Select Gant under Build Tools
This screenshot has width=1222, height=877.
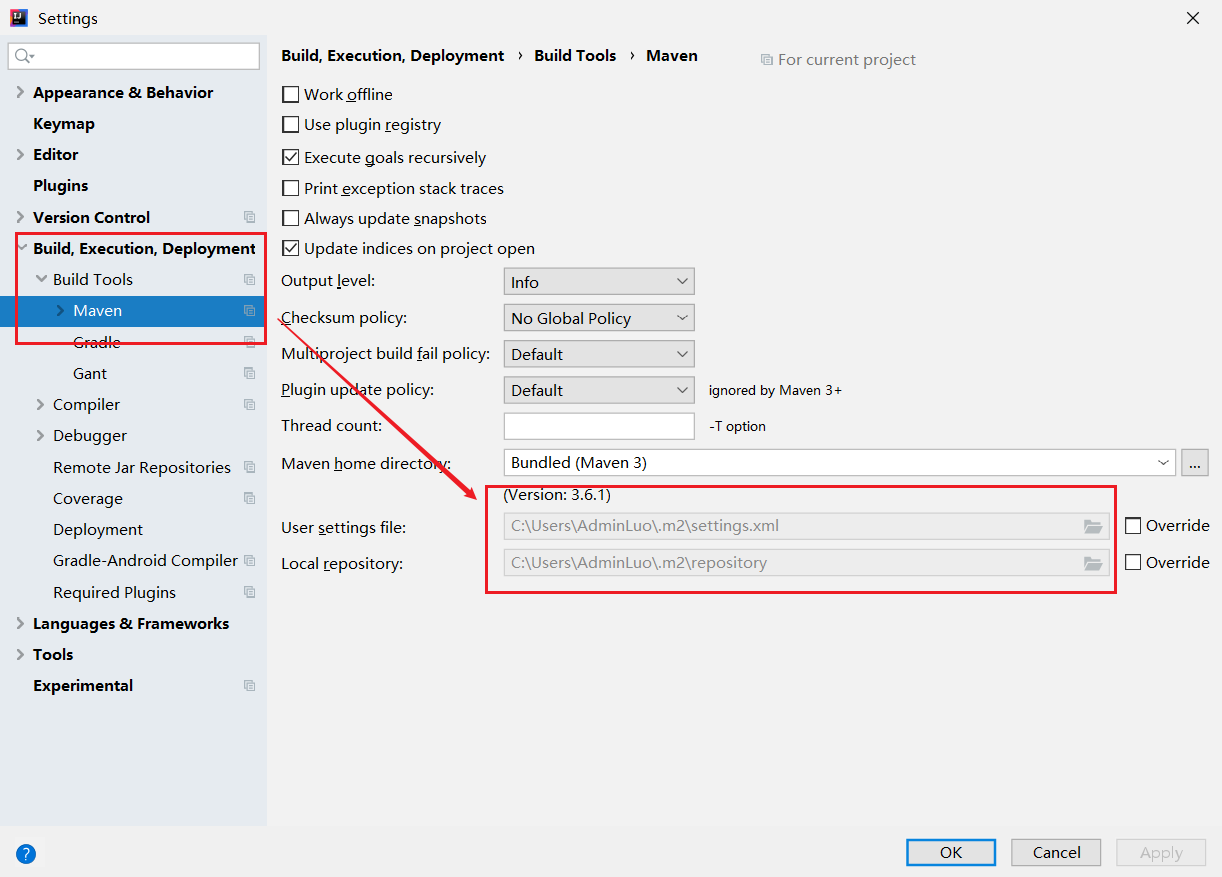(x=90, y=373)
